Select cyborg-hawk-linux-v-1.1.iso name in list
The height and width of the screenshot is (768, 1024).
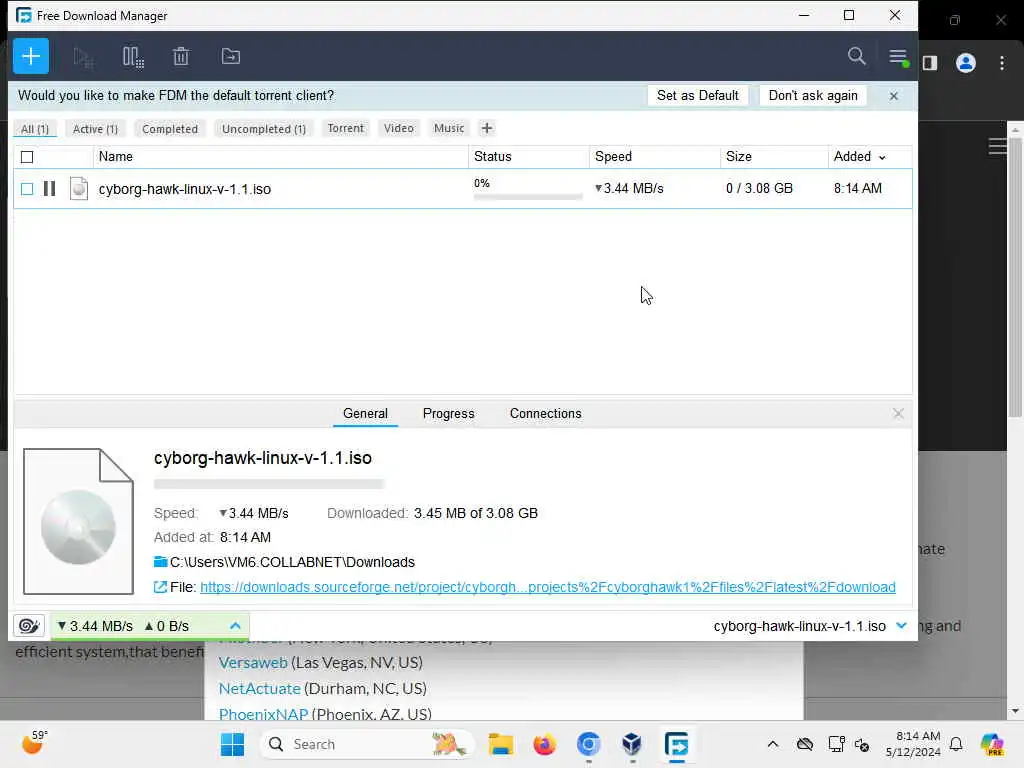tap(185, 189)
